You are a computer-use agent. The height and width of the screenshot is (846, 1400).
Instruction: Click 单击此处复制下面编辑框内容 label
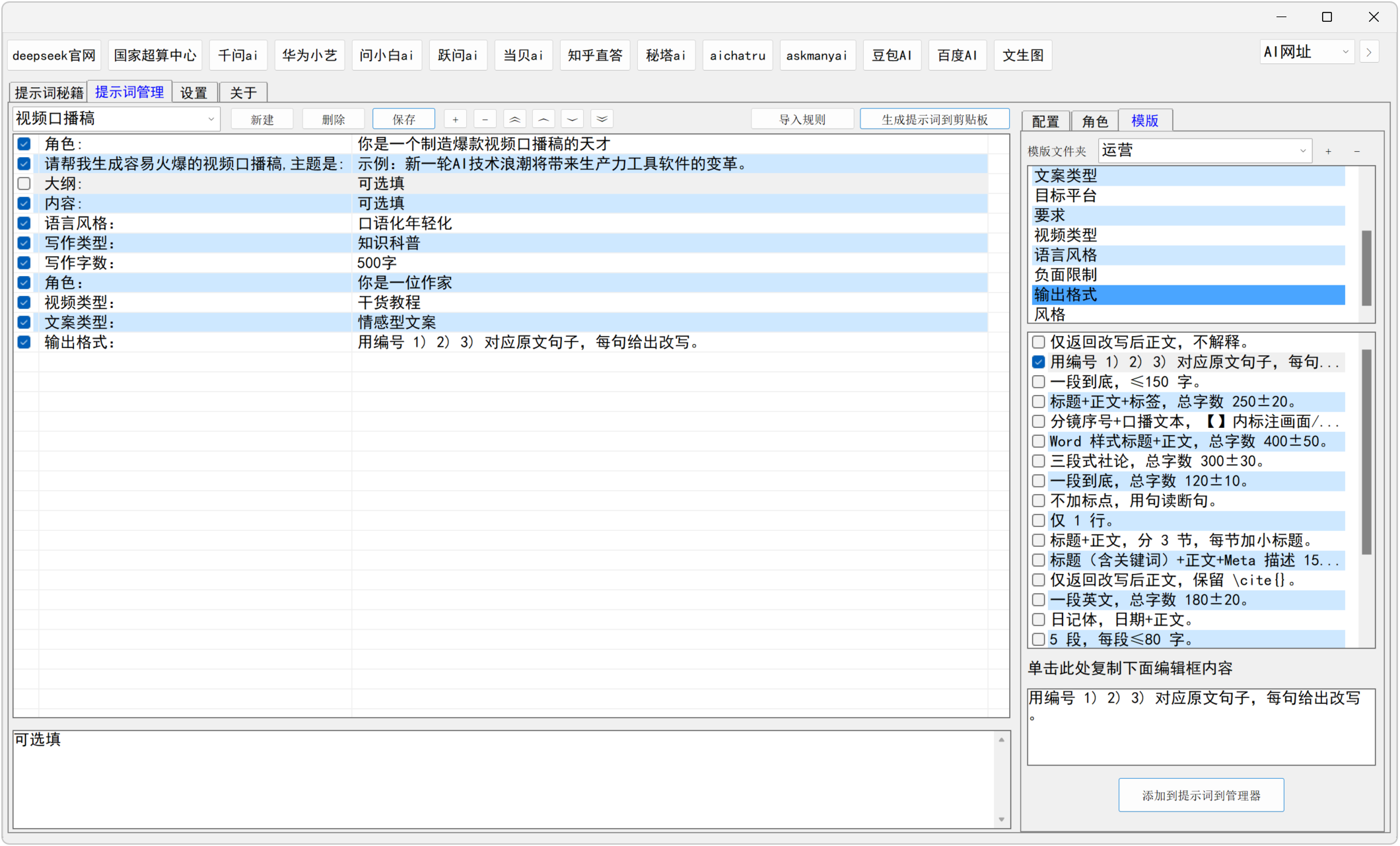(x=1130, y=668)
